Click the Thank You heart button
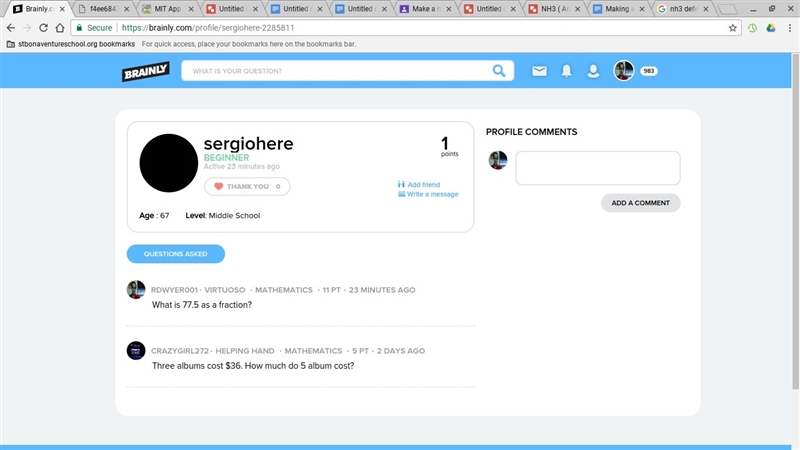The height and width of the screenshot is (450, 800). (x=247, y=186)
